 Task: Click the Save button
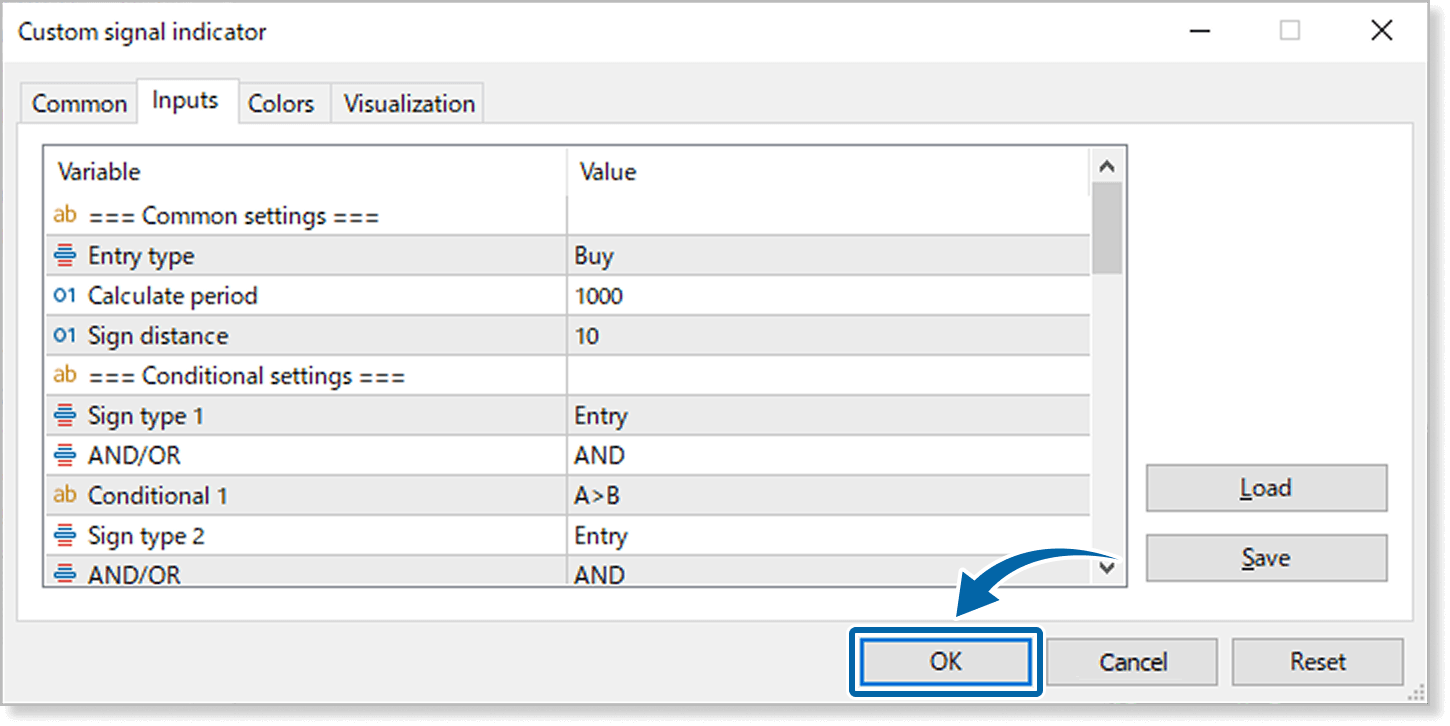pos(1266,558)
